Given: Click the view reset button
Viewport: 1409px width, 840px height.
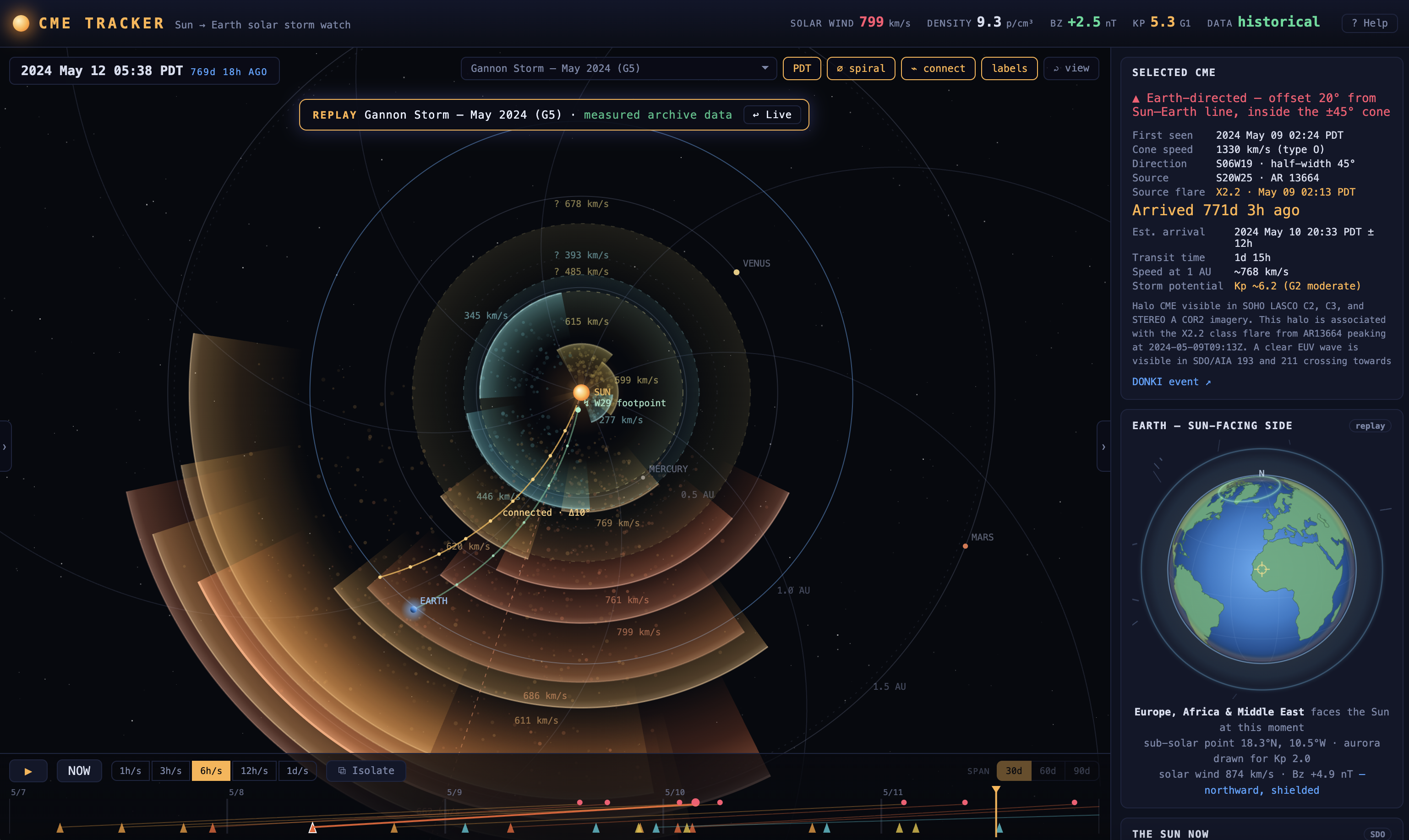Looking at the screenshot, I should tap(1071, 69).
